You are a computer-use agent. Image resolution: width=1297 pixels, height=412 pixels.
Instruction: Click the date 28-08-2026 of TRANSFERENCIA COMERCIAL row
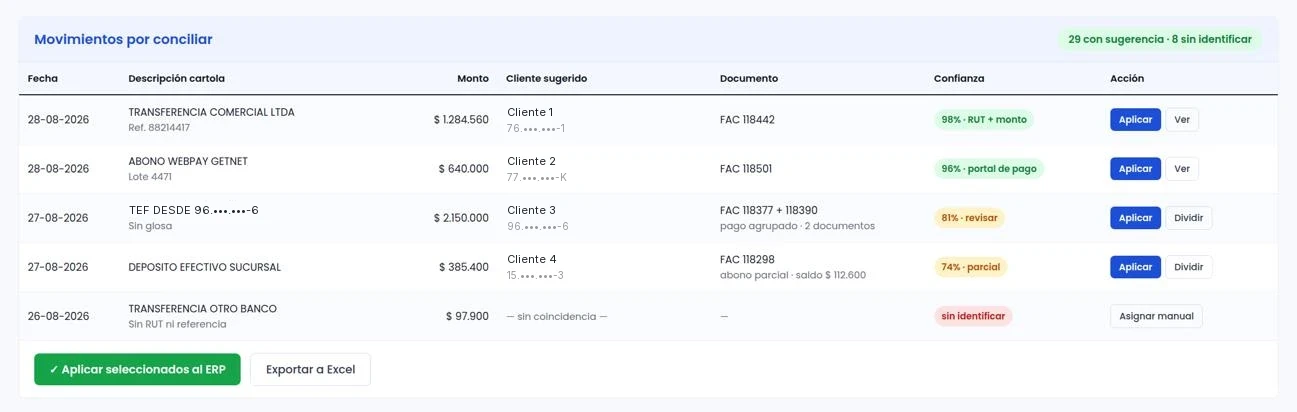pyautogui.click(x=59, y=120)
